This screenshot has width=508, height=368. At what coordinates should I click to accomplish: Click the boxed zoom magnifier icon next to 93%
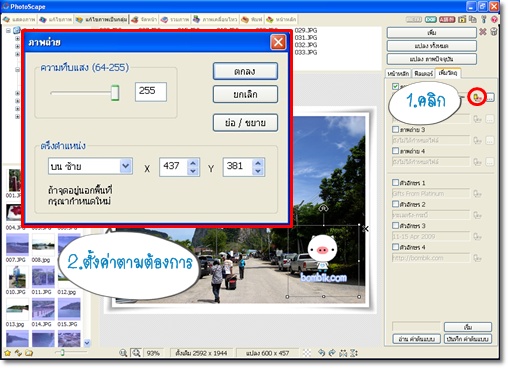(136, 353)
